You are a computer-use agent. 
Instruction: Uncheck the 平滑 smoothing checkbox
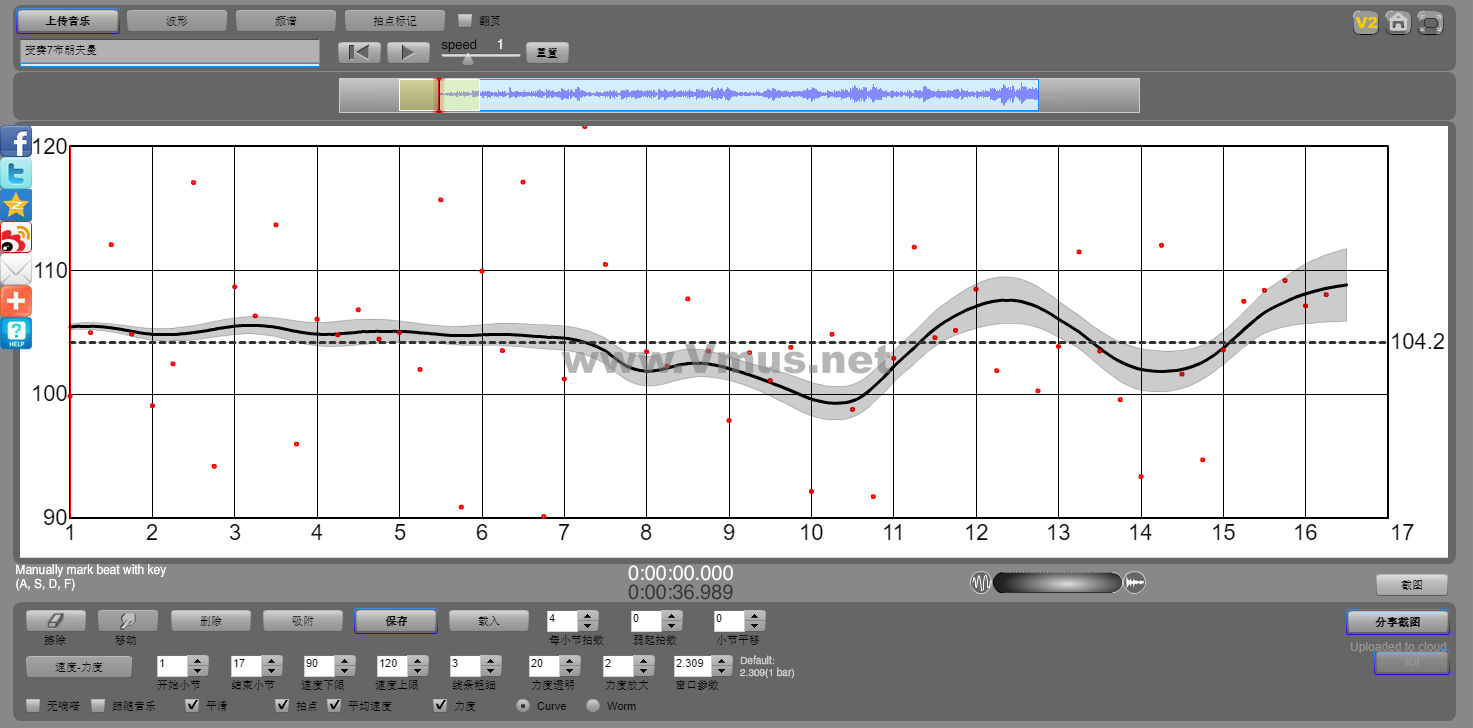pos(194,706)
